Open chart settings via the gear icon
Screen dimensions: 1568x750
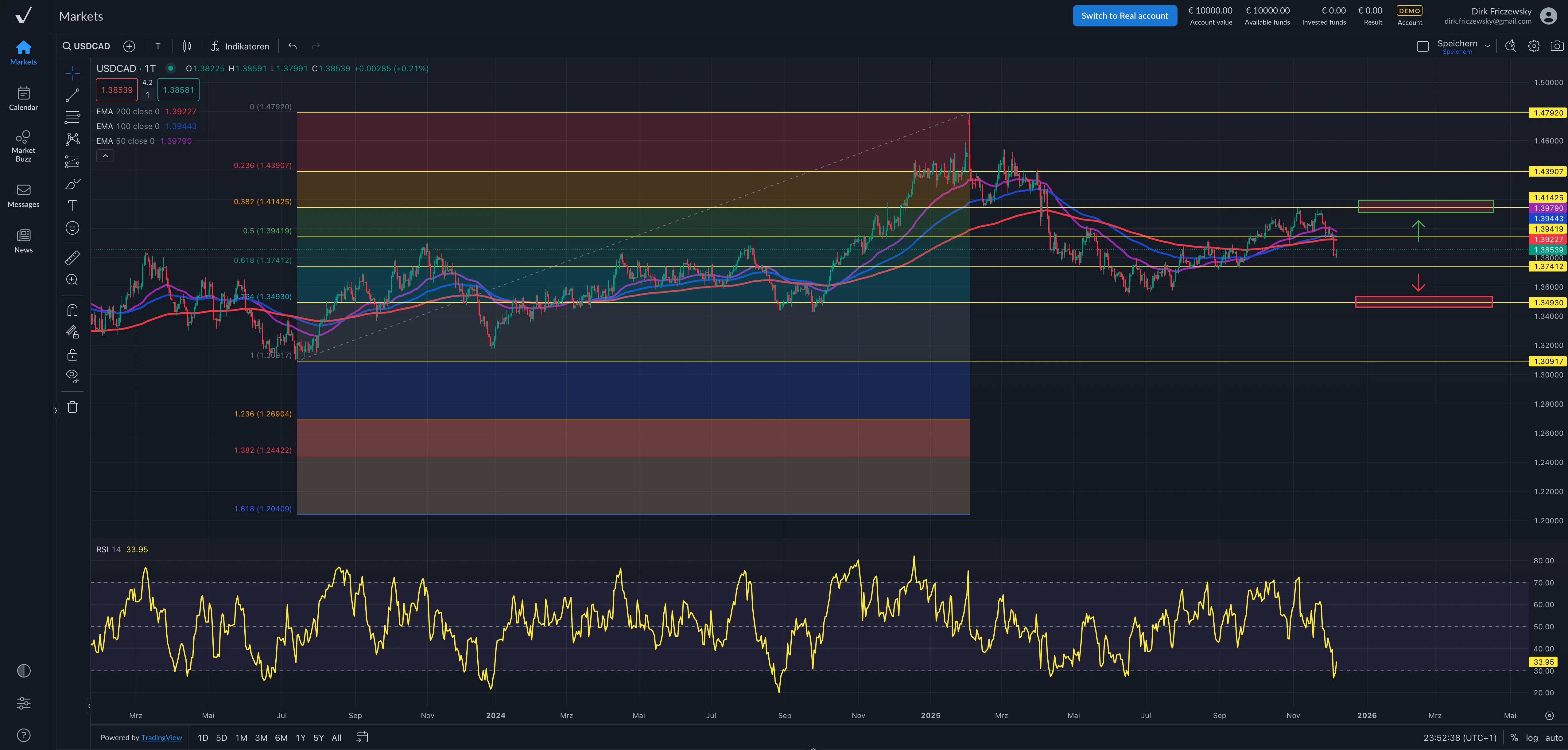click(x=1535, y=46)
